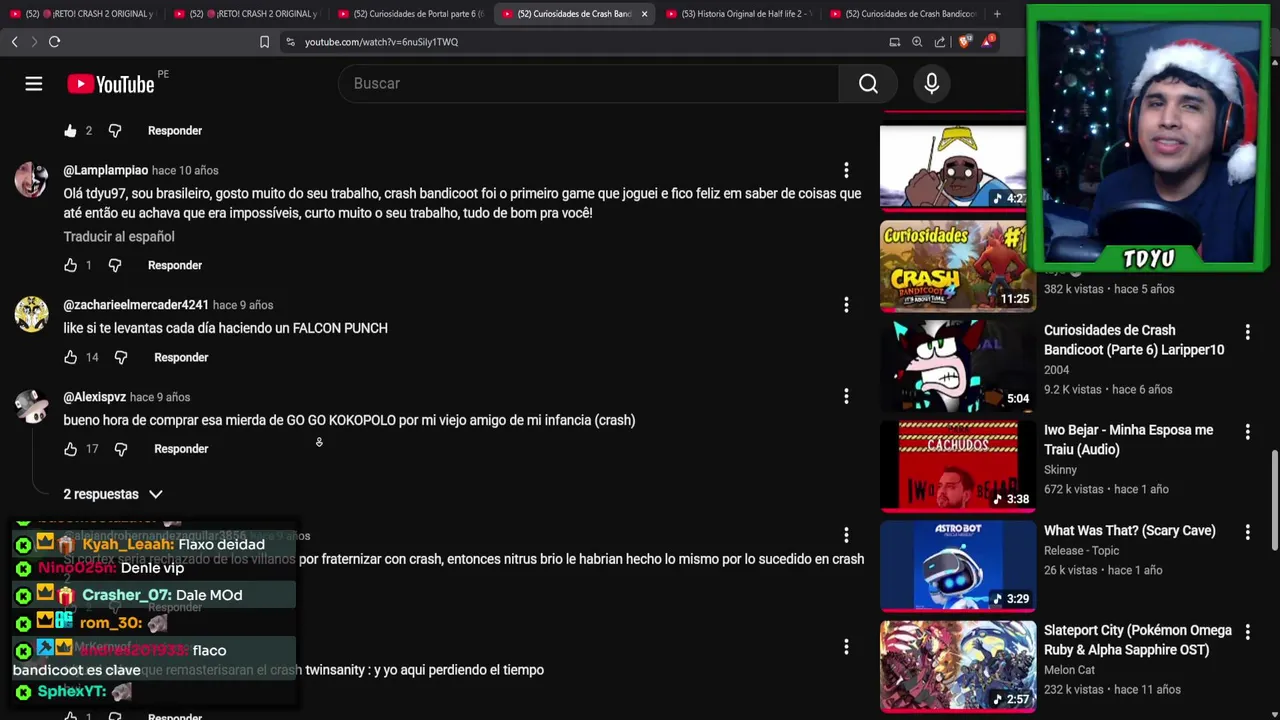Open @zacharieelmercader4241 channel name link

(136, 305)
